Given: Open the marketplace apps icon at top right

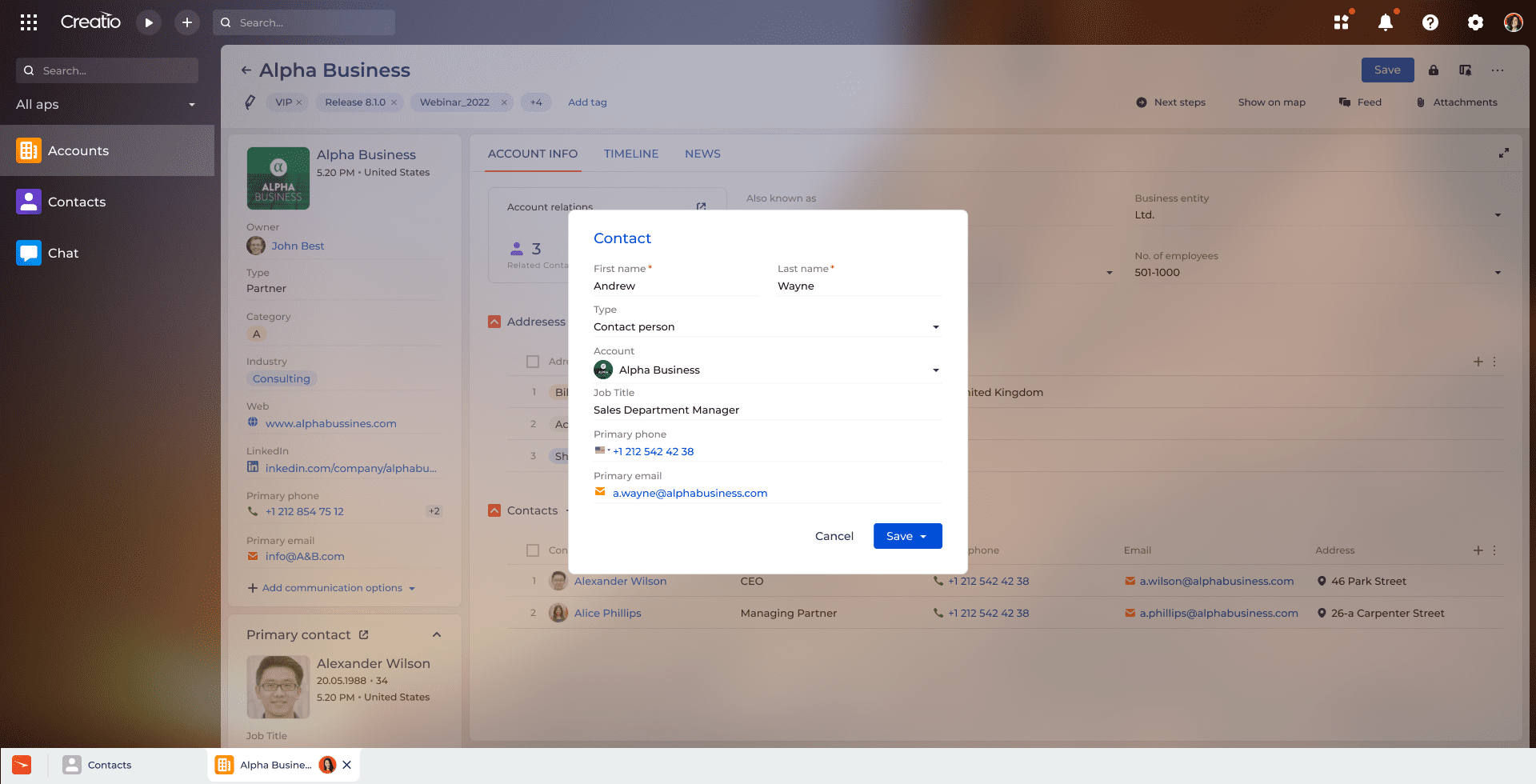Looking at the screenshot, I should (1342, 22).
